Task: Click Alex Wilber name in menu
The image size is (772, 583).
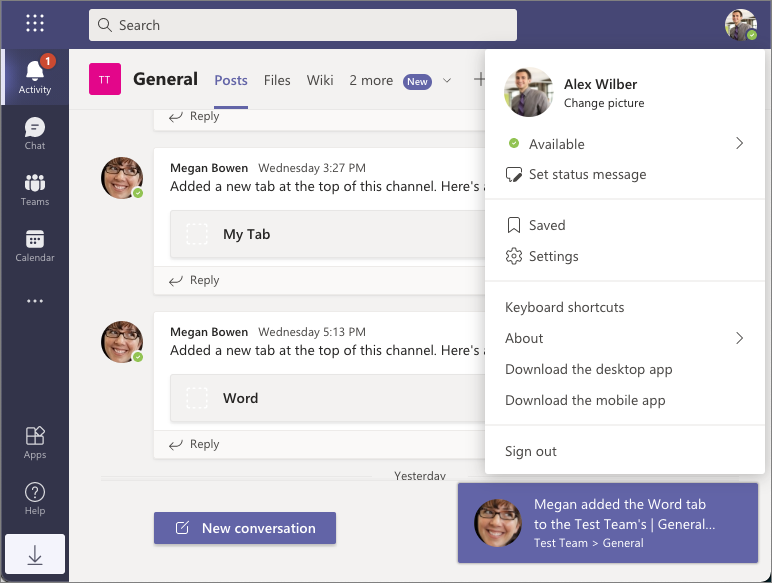Action: (x=600, y=84)
